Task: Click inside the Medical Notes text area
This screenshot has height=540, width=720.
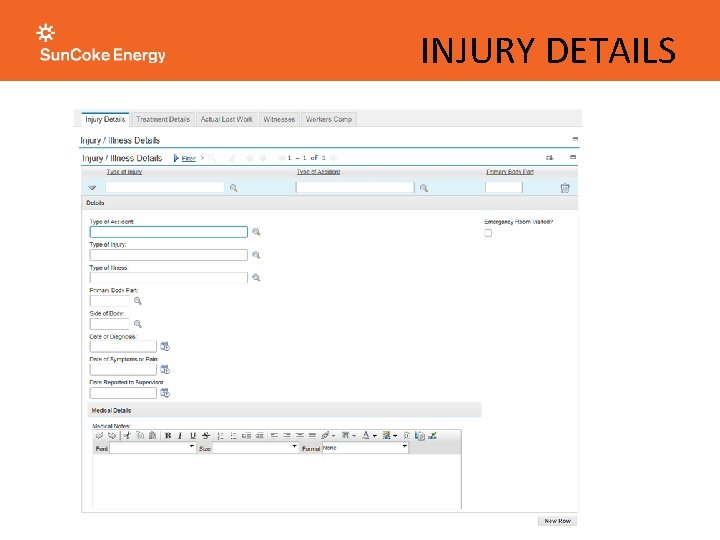Action: point(277,481)
